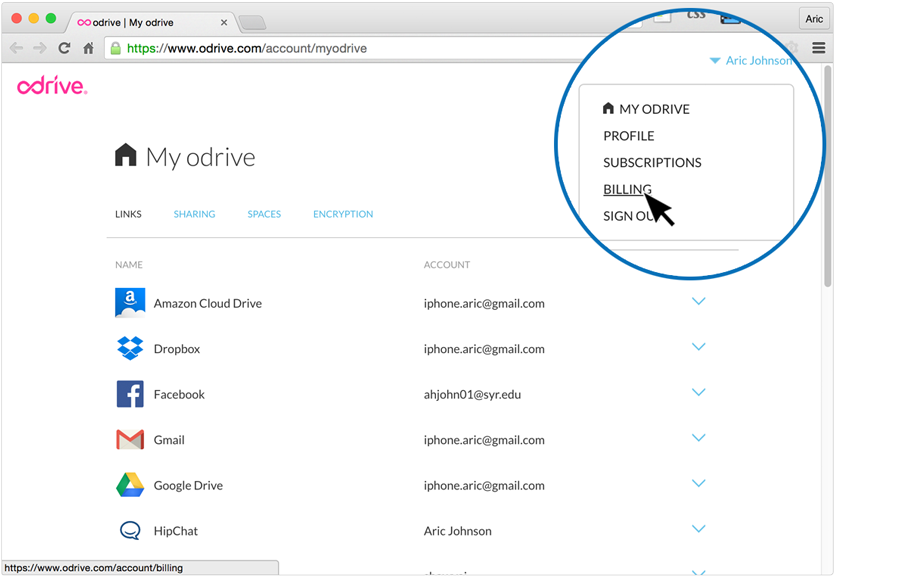
Task: Click the ACCOUNT column header
Action: coord(447,265)
